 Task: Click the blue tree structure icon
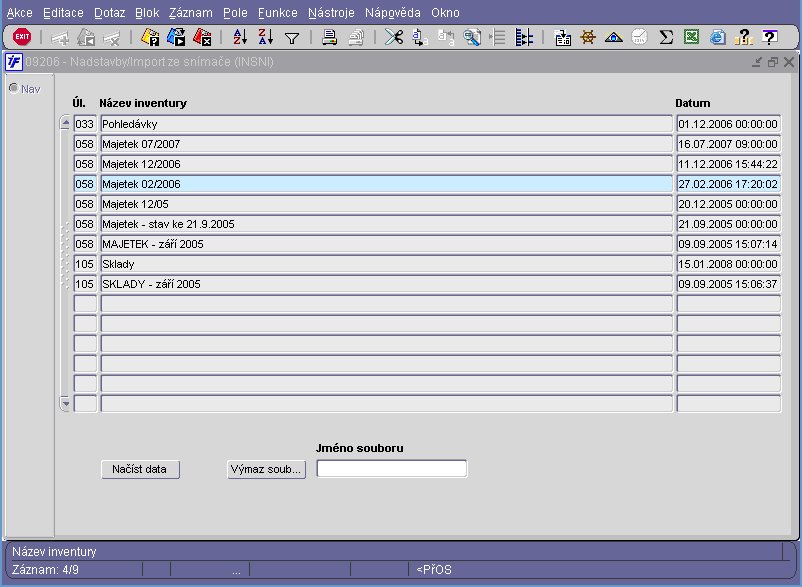tap(524, 37)
